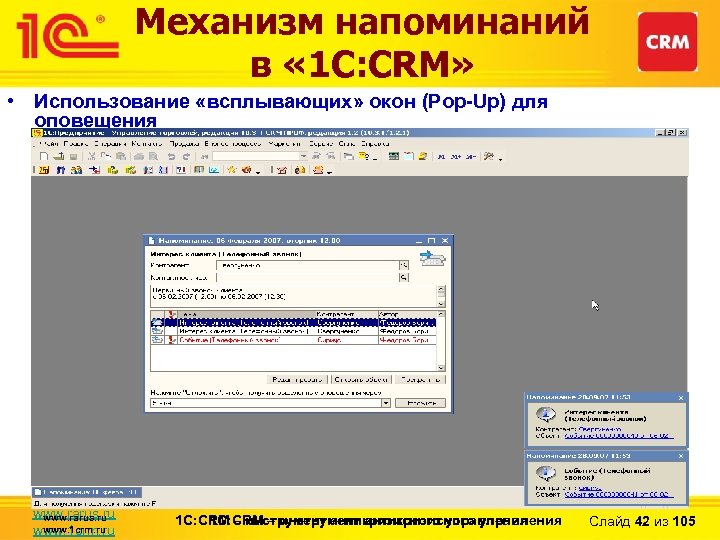Click the M+ memory add button

pyautogui.click(x=456, y=157)
